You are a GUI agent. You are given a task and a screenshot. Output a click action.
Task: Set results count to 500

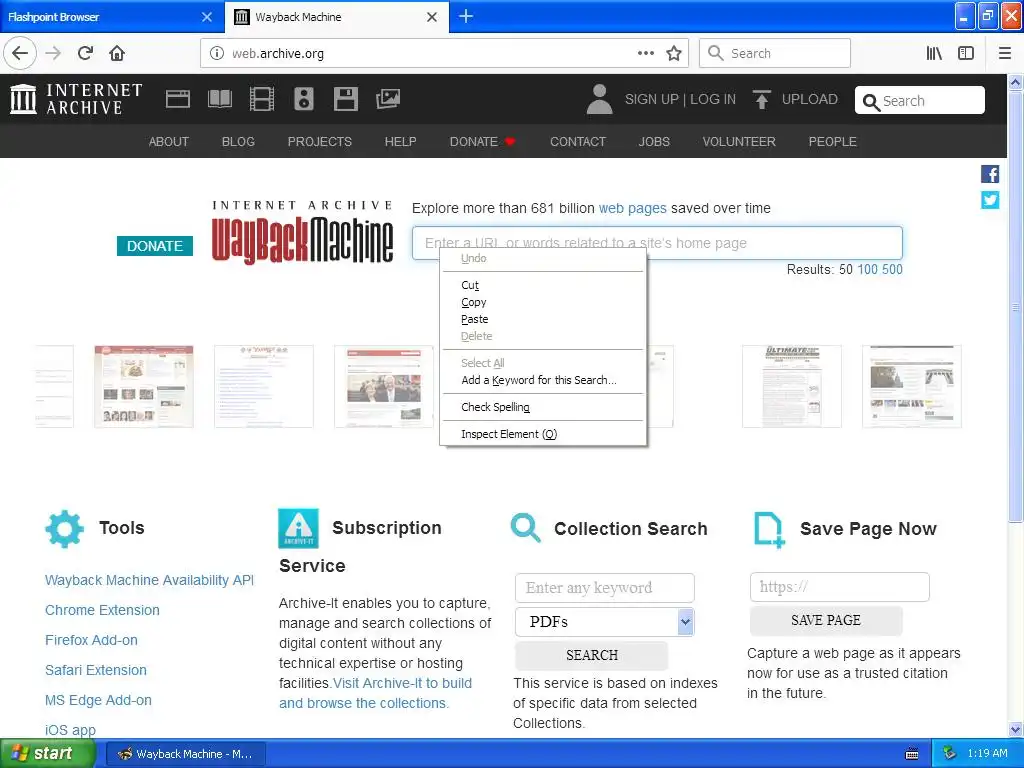pos(892,270)
